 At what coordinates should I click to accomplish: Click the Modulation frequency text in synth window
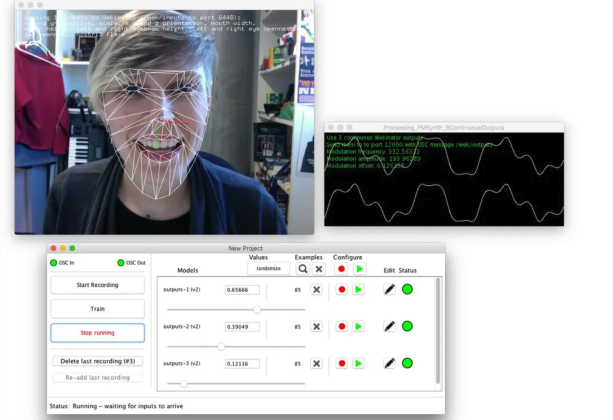point(373,151)
